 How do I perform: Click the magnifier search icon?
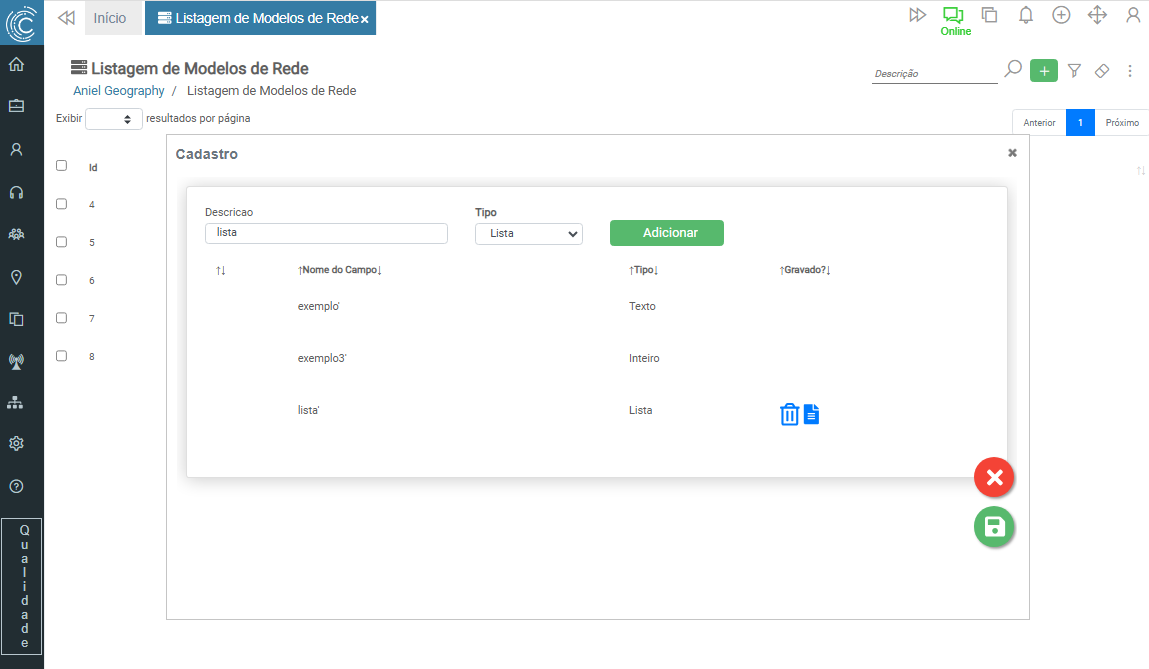pos(1013,70)
